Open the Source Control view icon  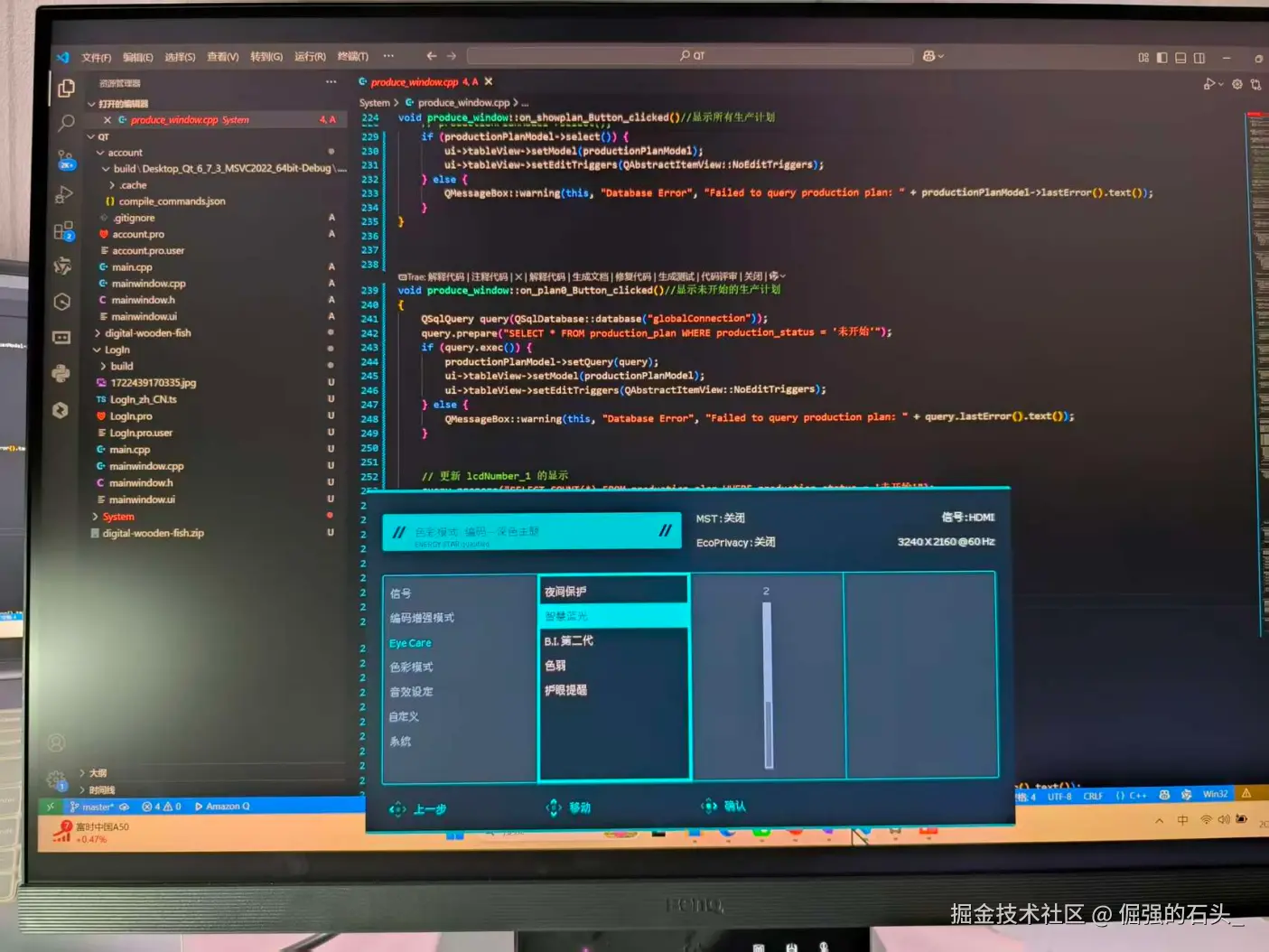pyautogui.click(x=66, y=160)
